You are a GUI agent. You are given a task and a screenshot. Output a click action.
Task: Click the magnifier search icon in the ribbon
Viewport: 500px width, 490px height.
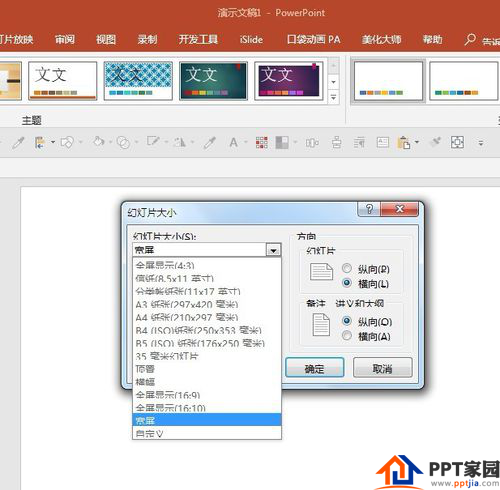pyautogui.click(x=470, y=39)
